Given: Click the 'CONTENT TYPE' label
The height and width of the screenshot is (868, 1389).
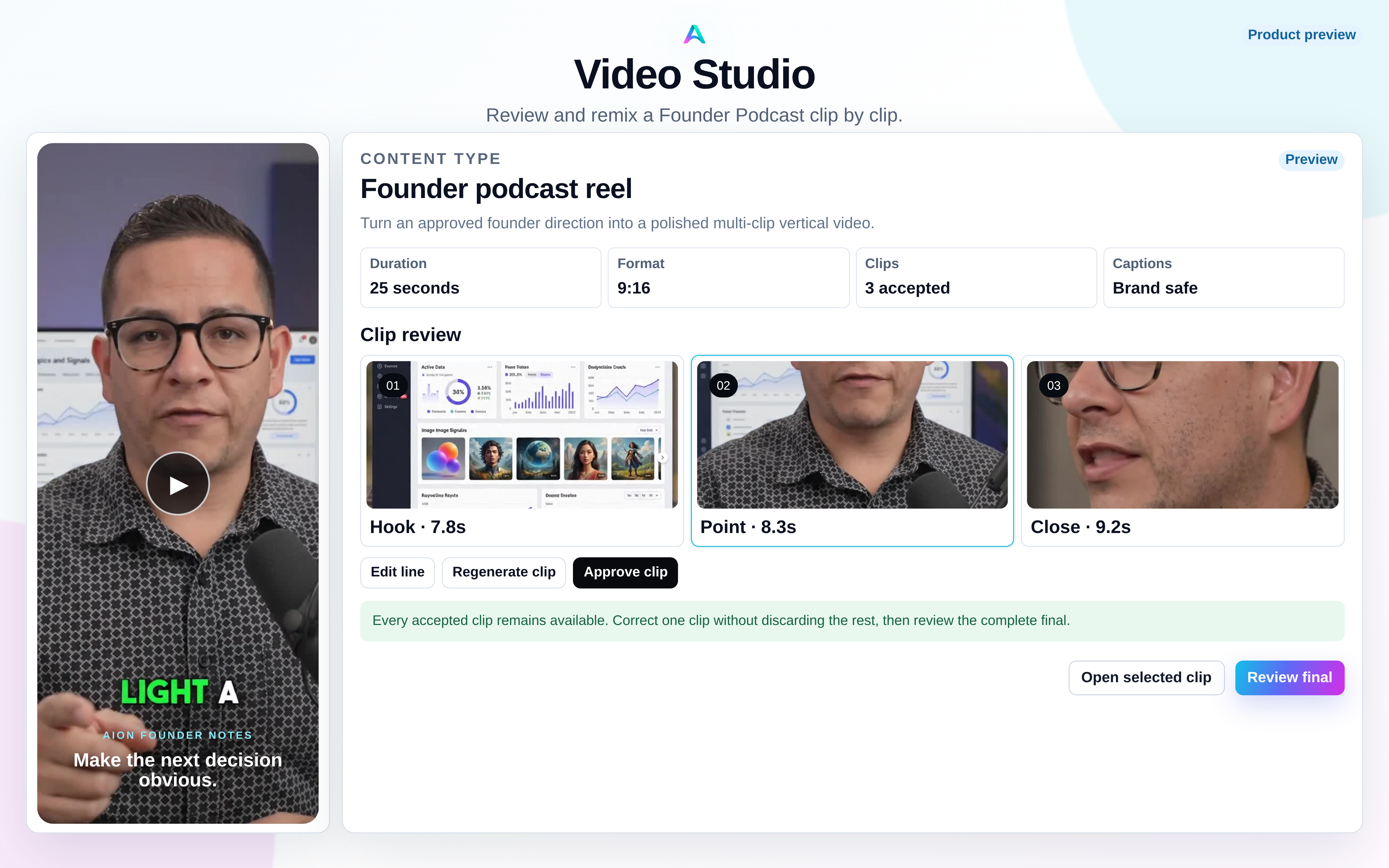Looking at the screenshot, I should tap(431, 158).
